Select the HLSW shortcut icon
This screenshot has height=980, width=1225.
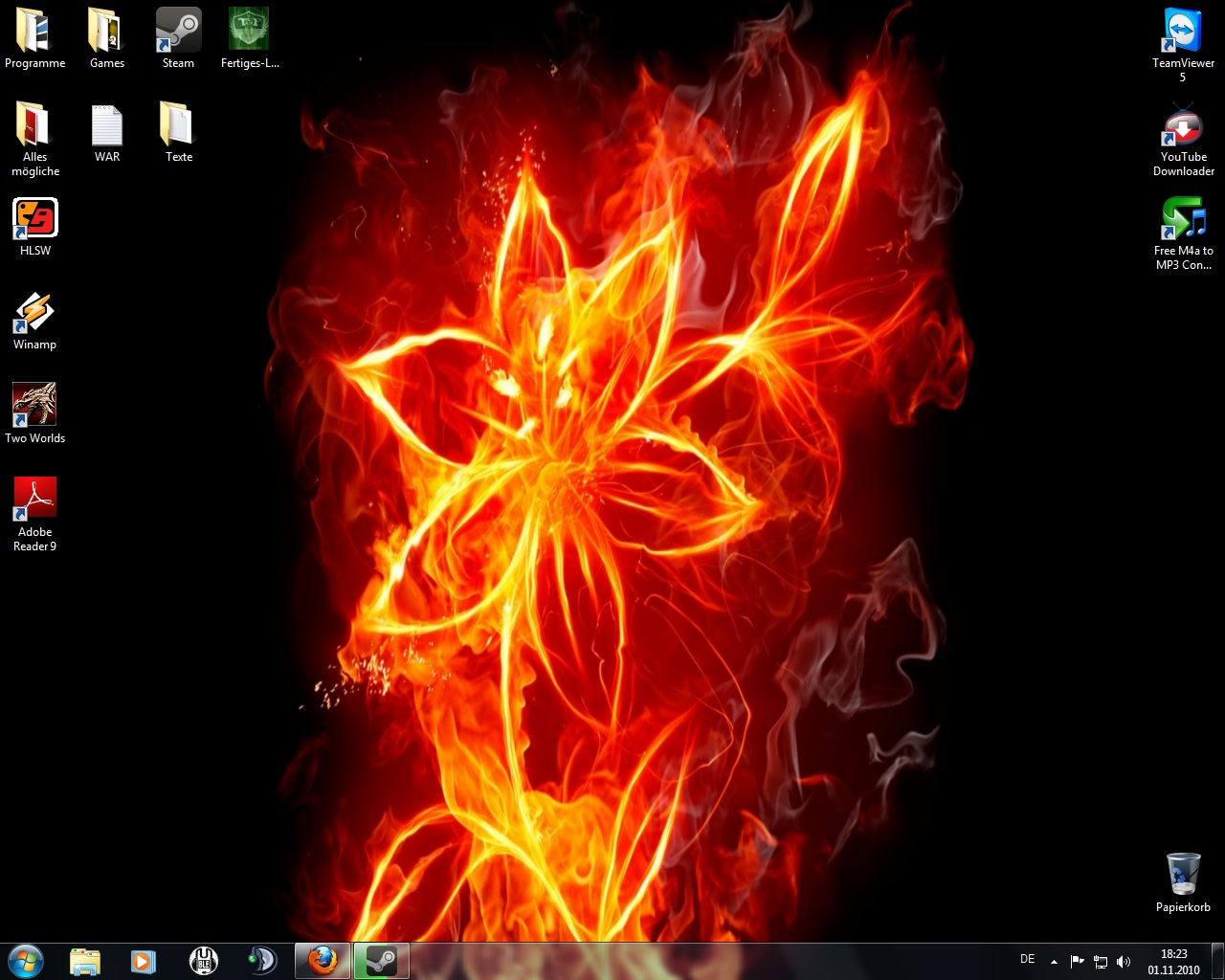(x=34, y=226)
